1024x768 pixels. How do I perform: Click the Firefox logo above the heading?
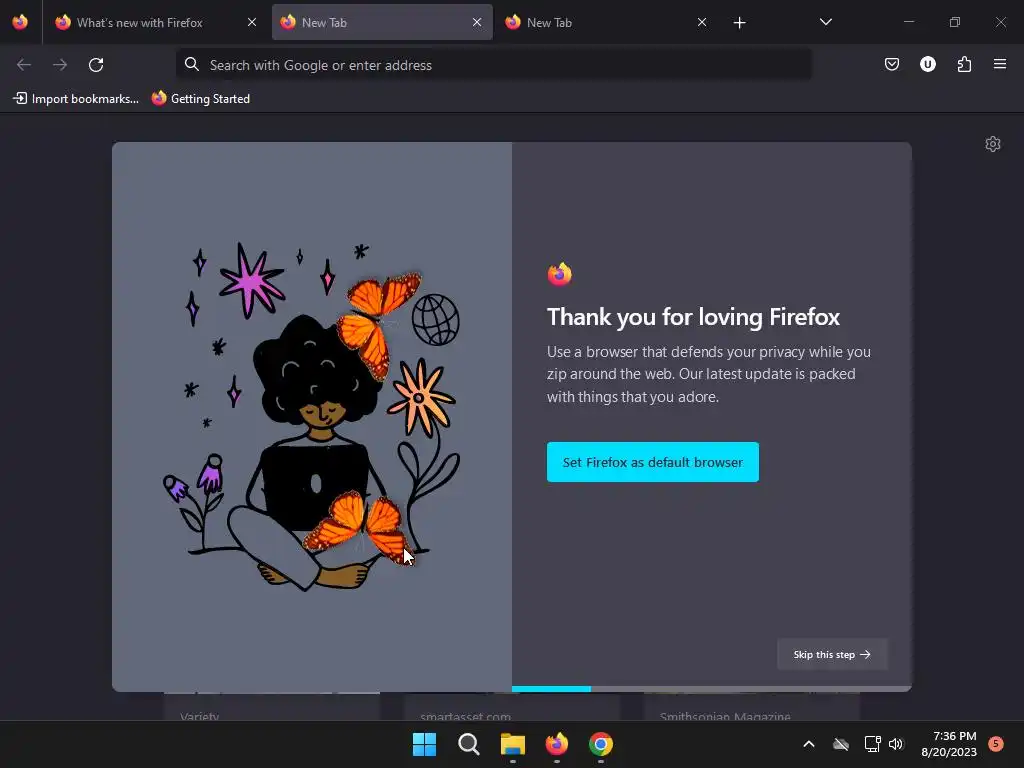560,274
